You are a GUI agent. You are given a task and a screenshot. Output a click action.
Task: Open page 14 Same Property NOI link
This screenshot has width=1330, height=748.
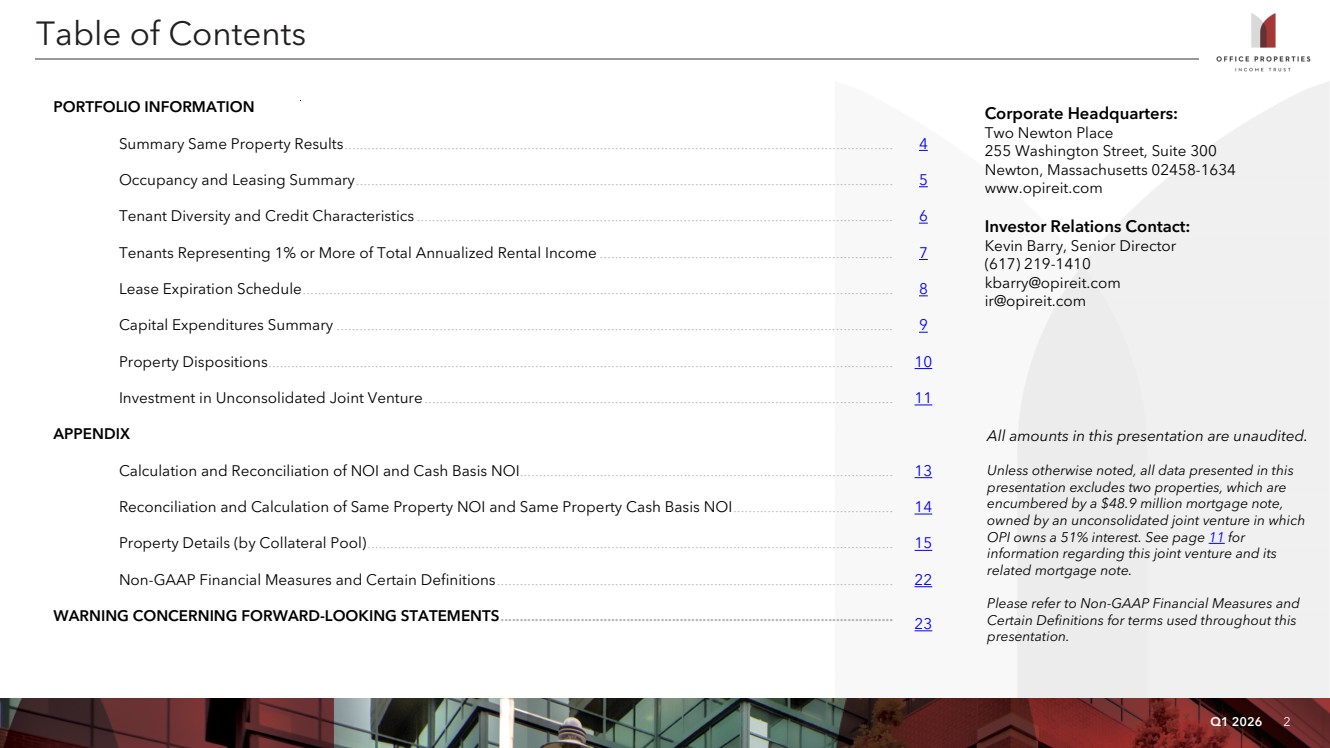click(x=923, y=507)
